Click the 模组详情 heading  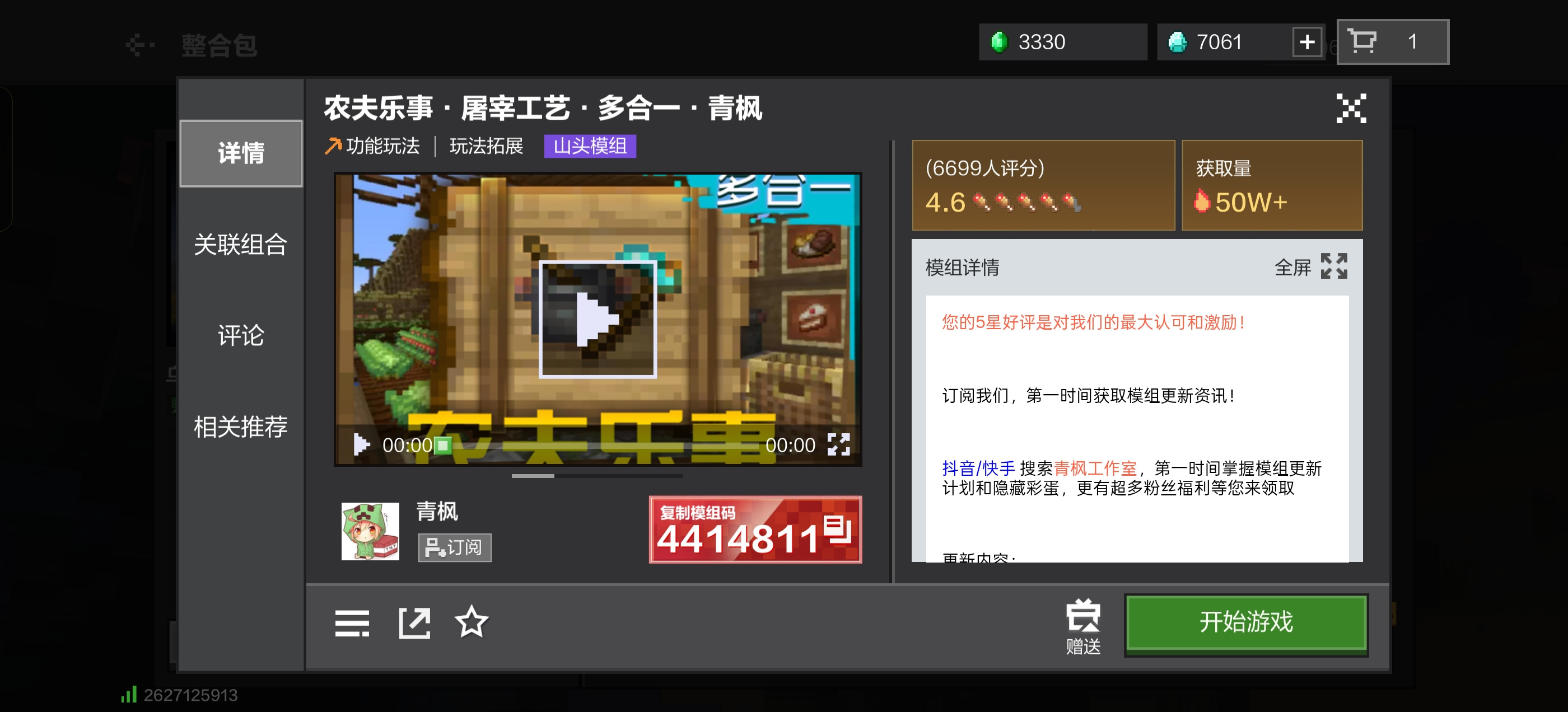(962, 267)
